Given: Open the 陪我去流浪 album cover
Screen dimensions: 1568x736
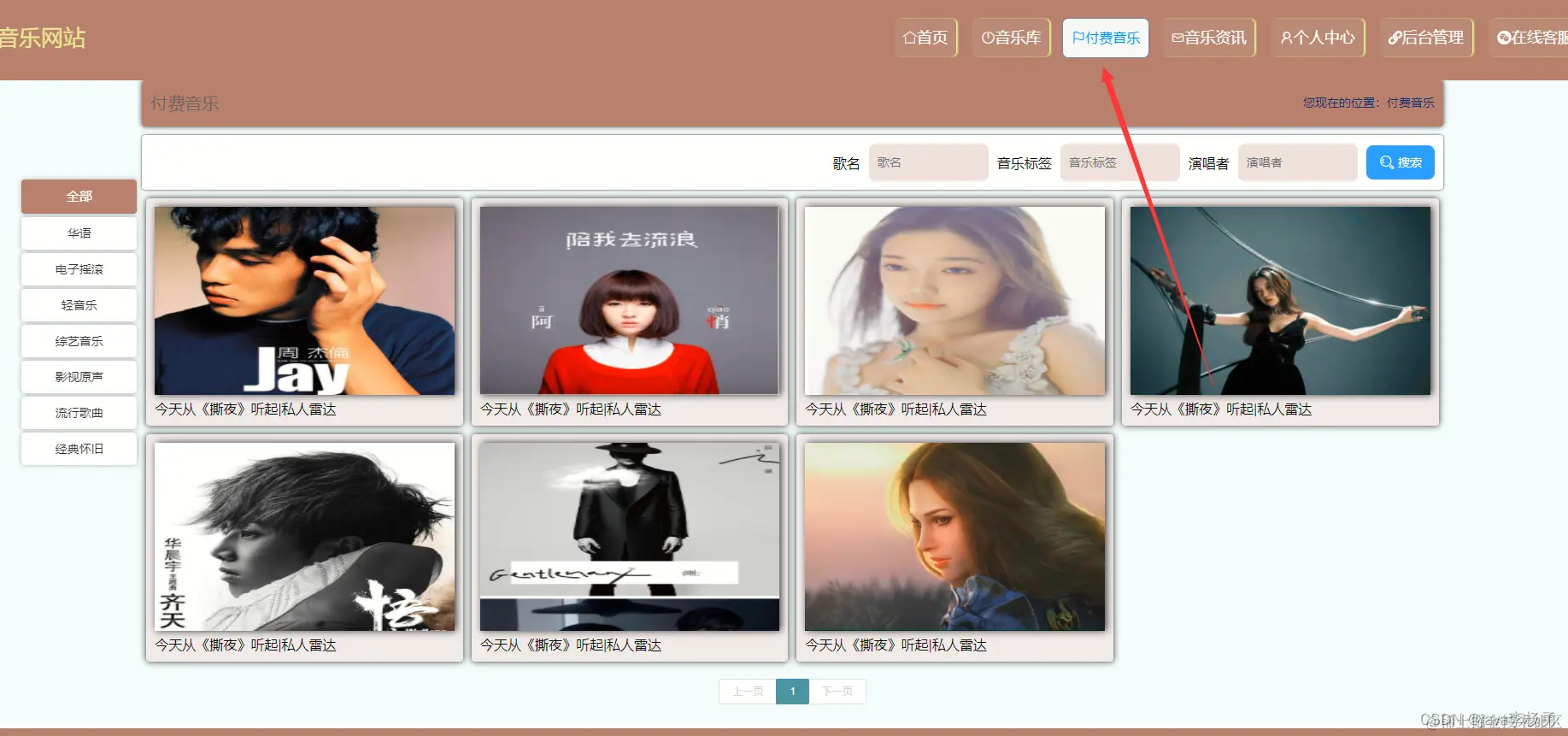Looking at the screenshot, I should [x=630, y=301].
